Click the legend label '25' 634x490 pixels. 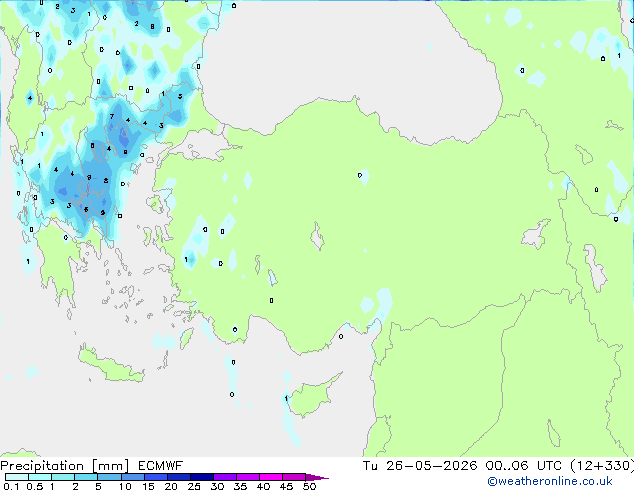pos(194,486)
